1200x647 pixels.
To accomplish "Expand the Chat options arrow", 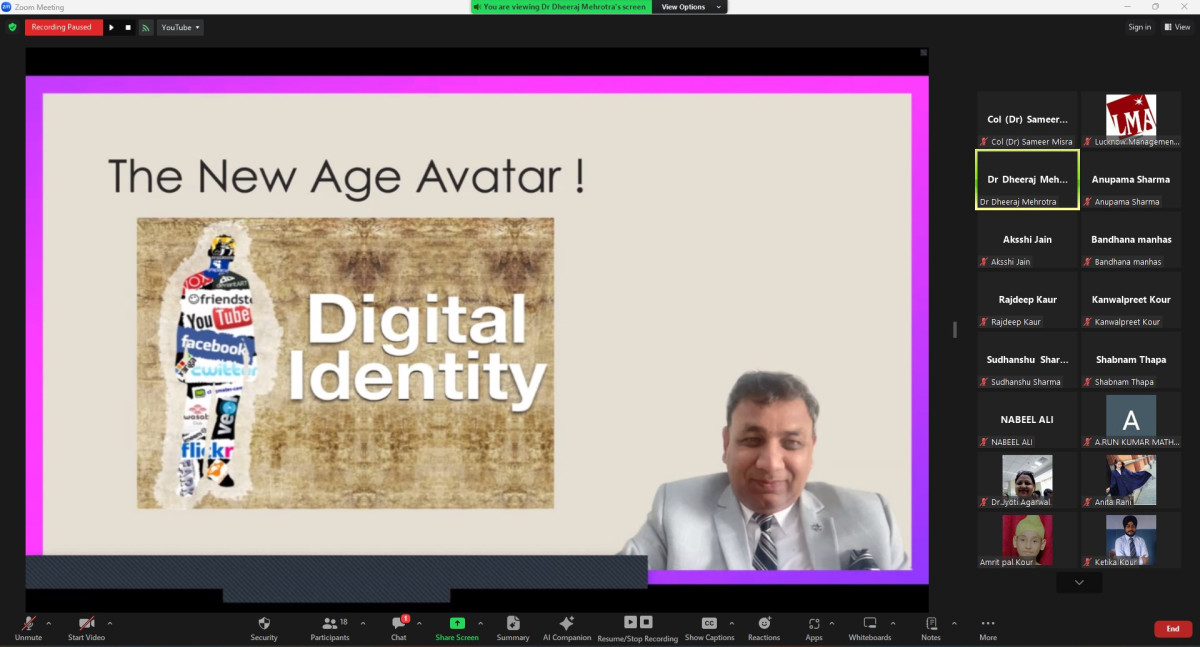I will click(x=419, y=623).
